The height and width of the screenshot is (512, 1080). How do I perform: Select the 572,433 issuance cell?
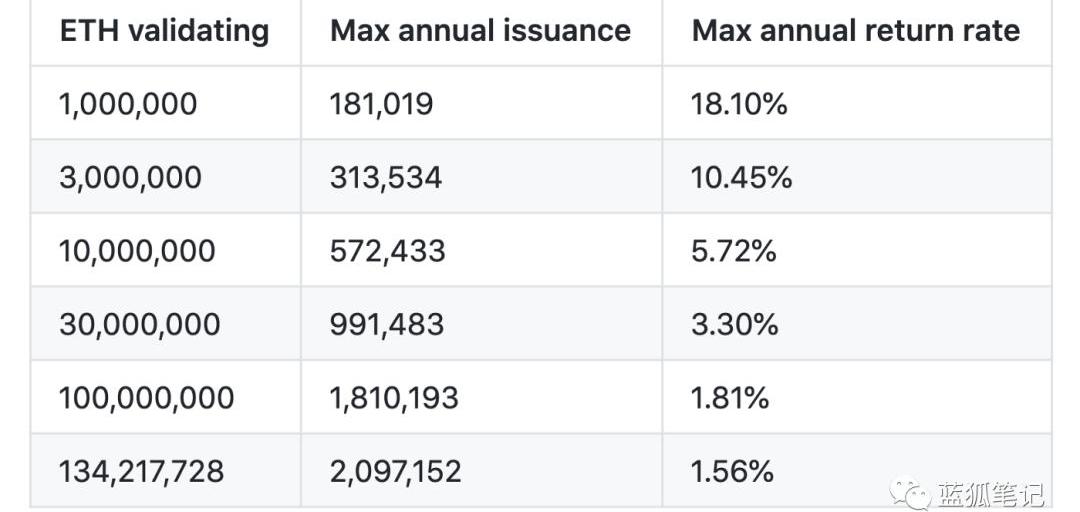[387, 251]
